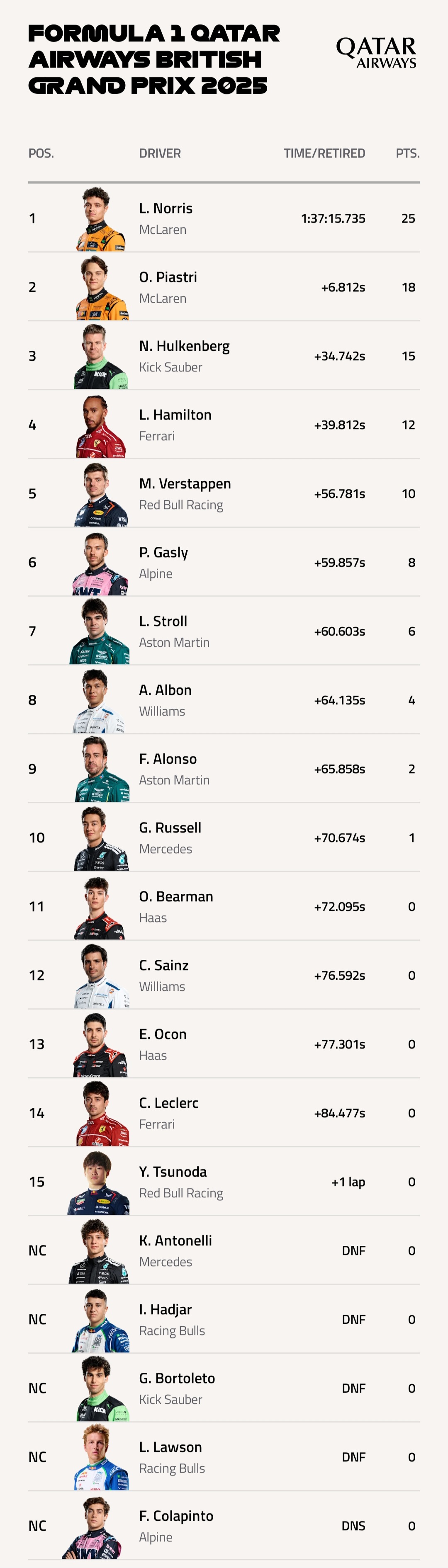Image resolution: width=448 pixels, height=1568 pixels.
Task: Select the PTS. column header
Action: pyautogui.click(x=407, y=153)
